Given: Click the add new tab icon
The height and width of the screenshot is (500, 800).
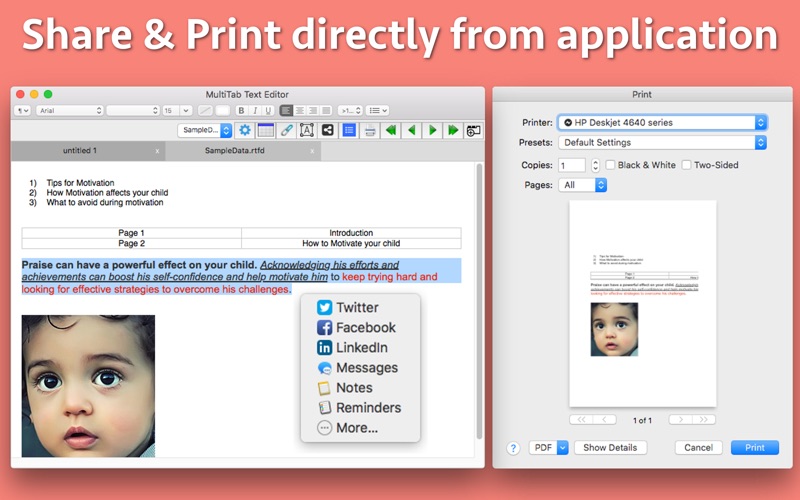Looking at the screenshot, I should click(473, 131).
